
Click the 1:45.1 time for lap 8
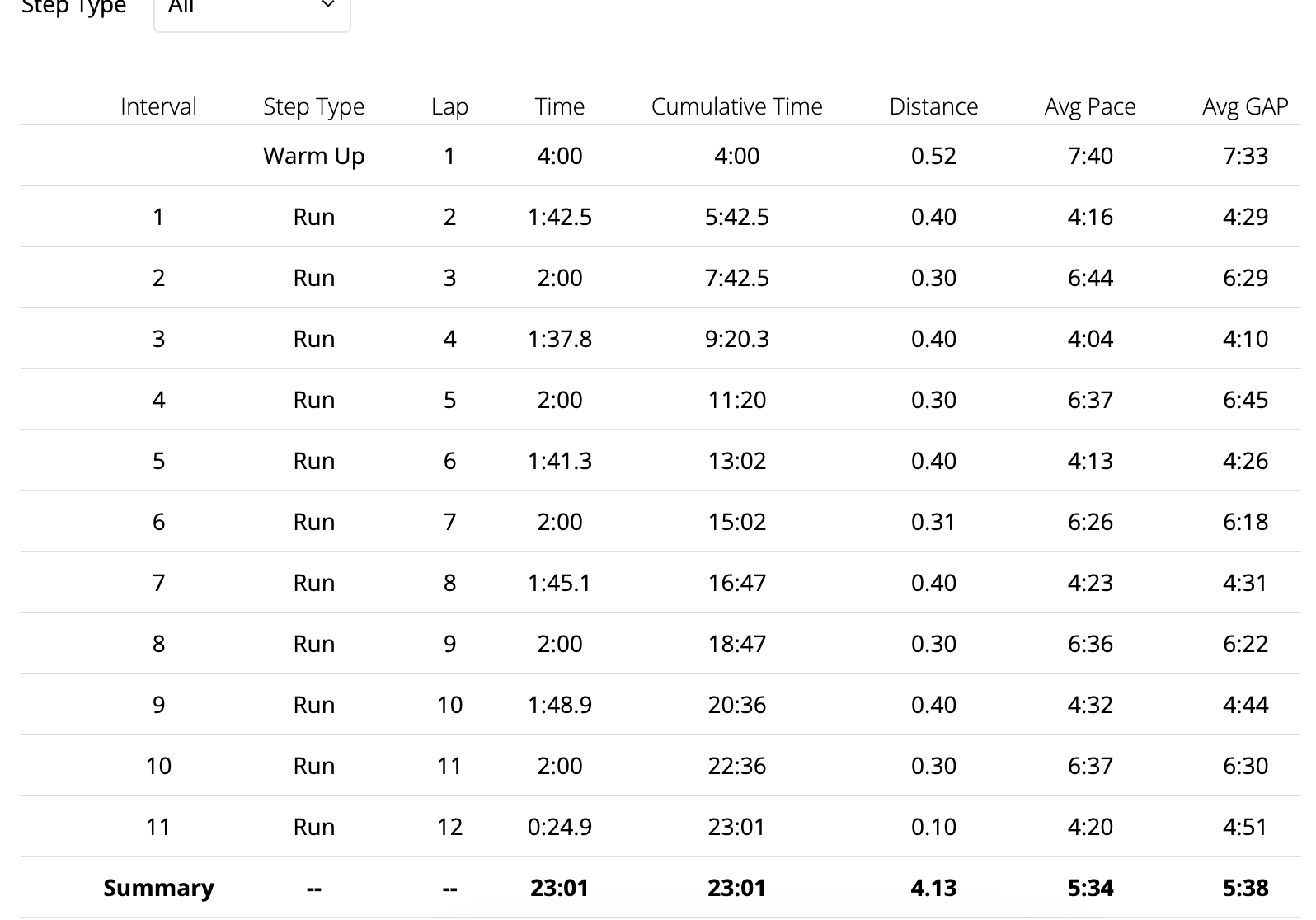click(x=559, y=583)
